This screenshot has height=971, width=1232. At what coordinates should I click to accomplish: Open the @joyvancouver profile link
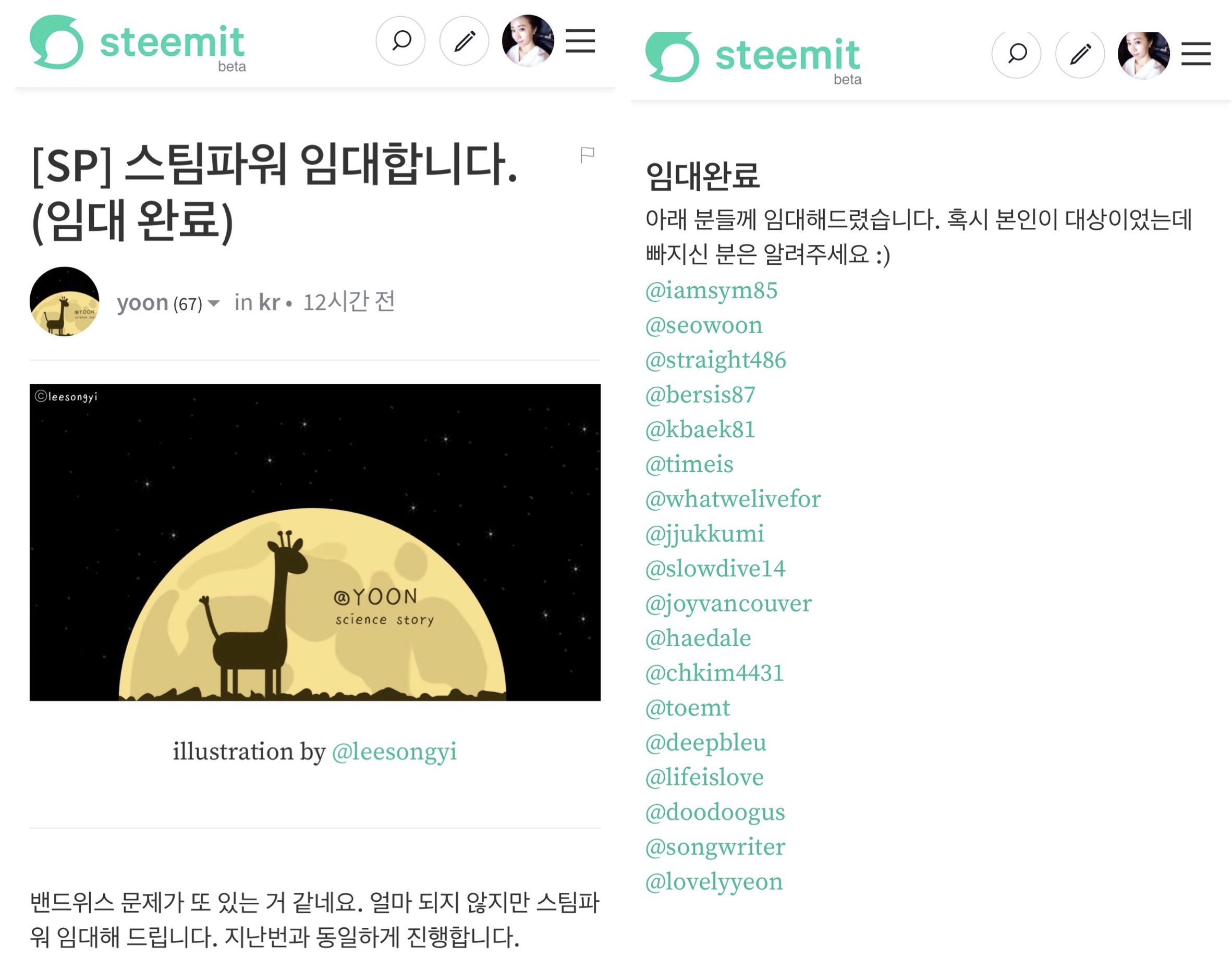[x=728, y=604]
